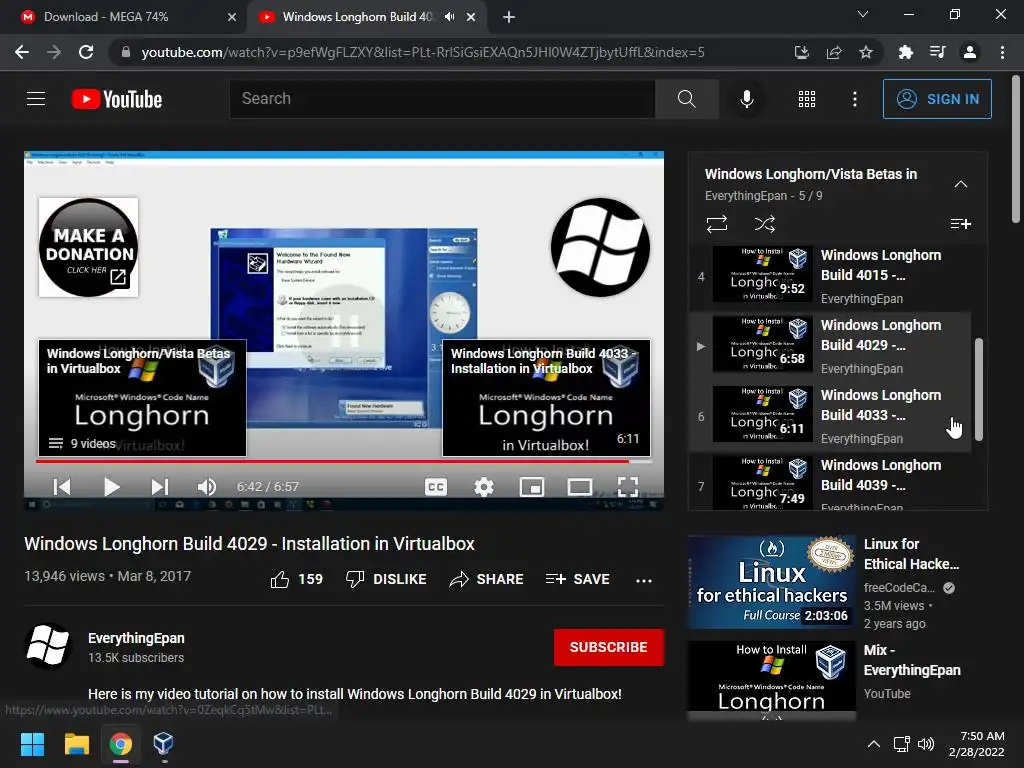Open EverythingEpan channel avatar
Screen dimensions: 1024x768
[x=48, y=647]
